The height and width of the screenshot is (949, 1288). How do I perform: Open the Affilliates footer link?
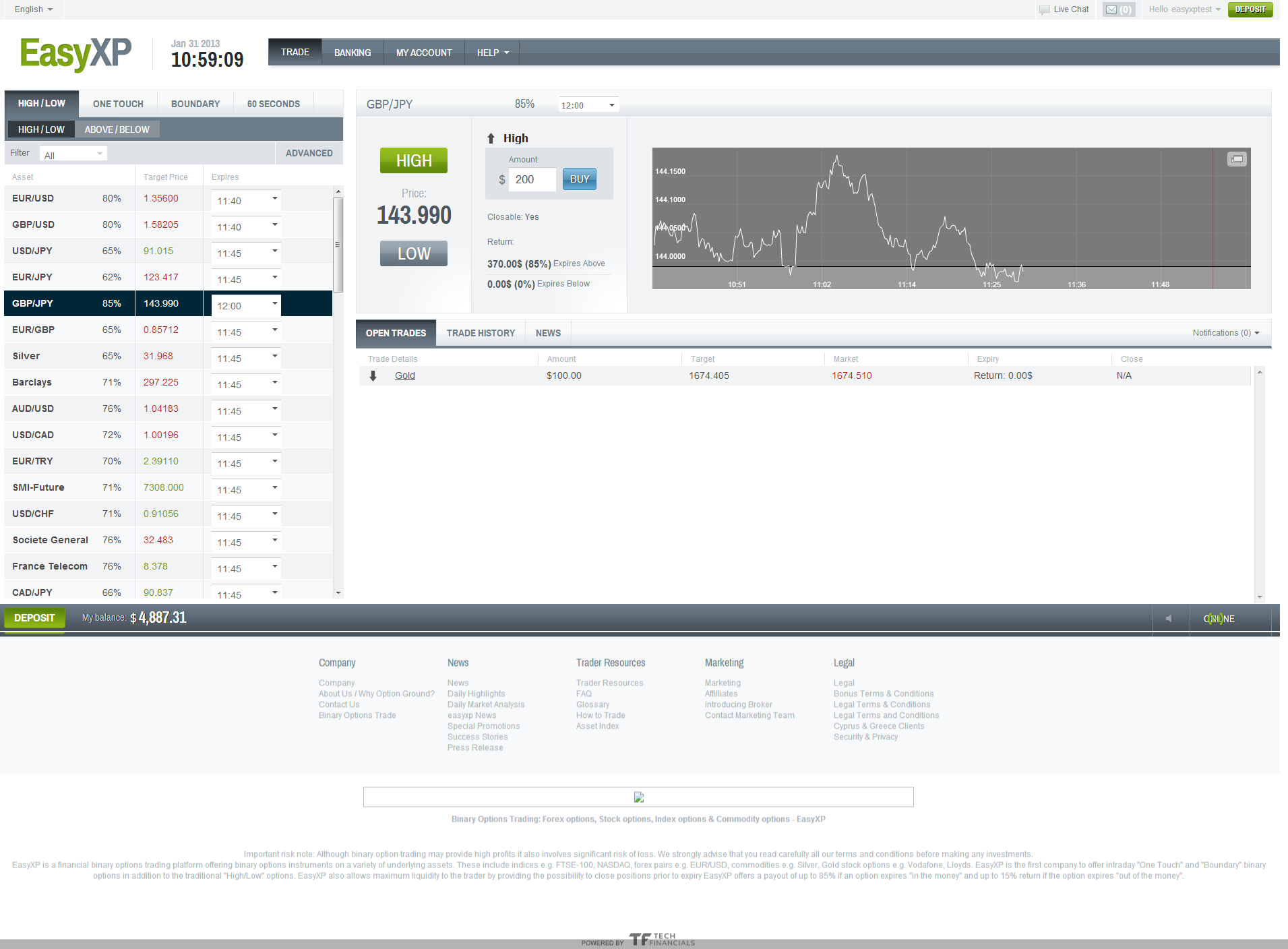coord(721,694)
